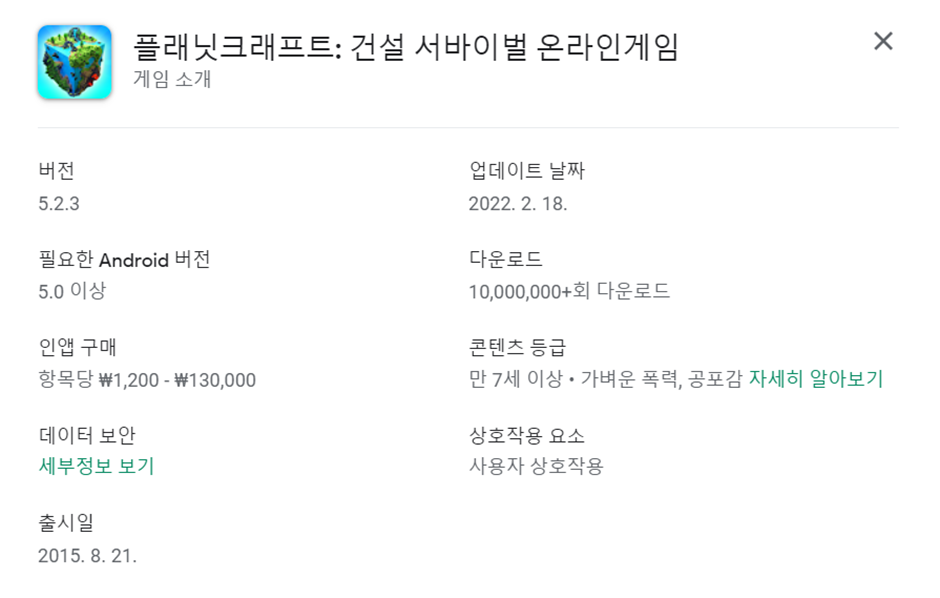Click the 업데이트 날짜 heading
The image size is (940, 598).
pyautogui.click(x=526, y=171)
